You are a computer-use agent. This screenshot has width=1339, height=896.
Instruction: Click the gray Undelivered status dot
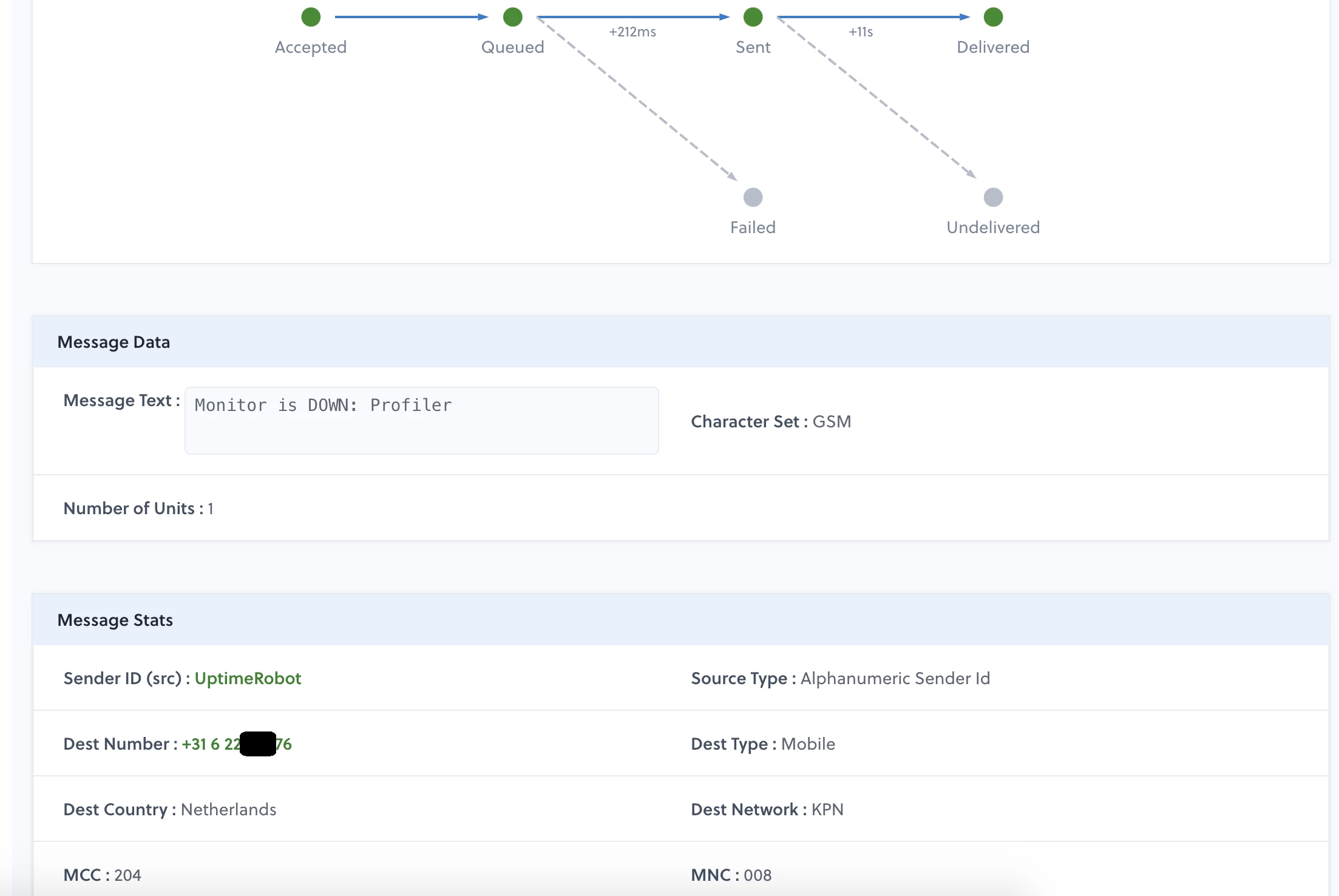(x=993, y=197)
